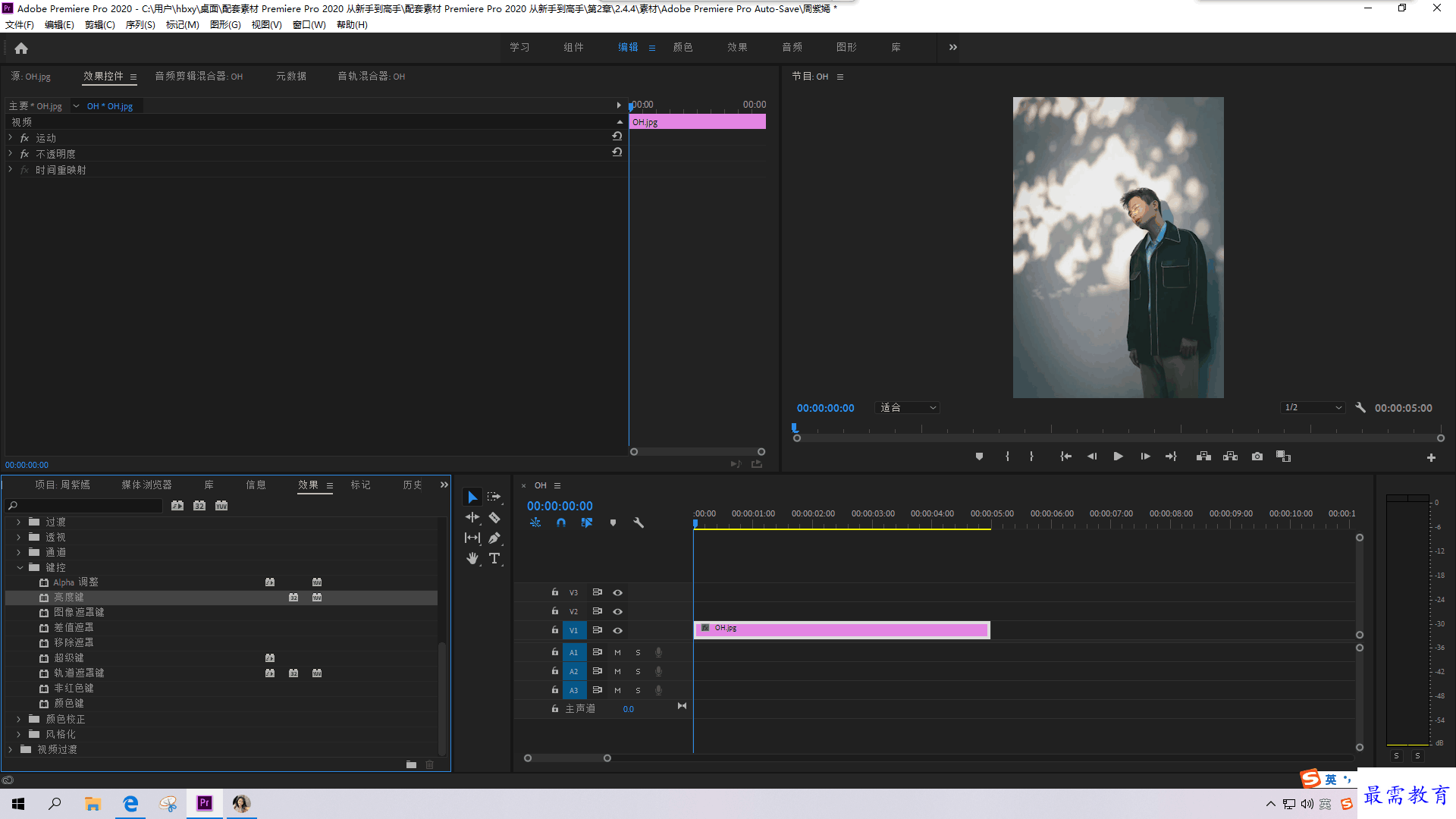Image resolution: width=1456 pixels, height=819 pixels.
Task: Toggle Linked Selection in timeline
Action: click(587, 523)
